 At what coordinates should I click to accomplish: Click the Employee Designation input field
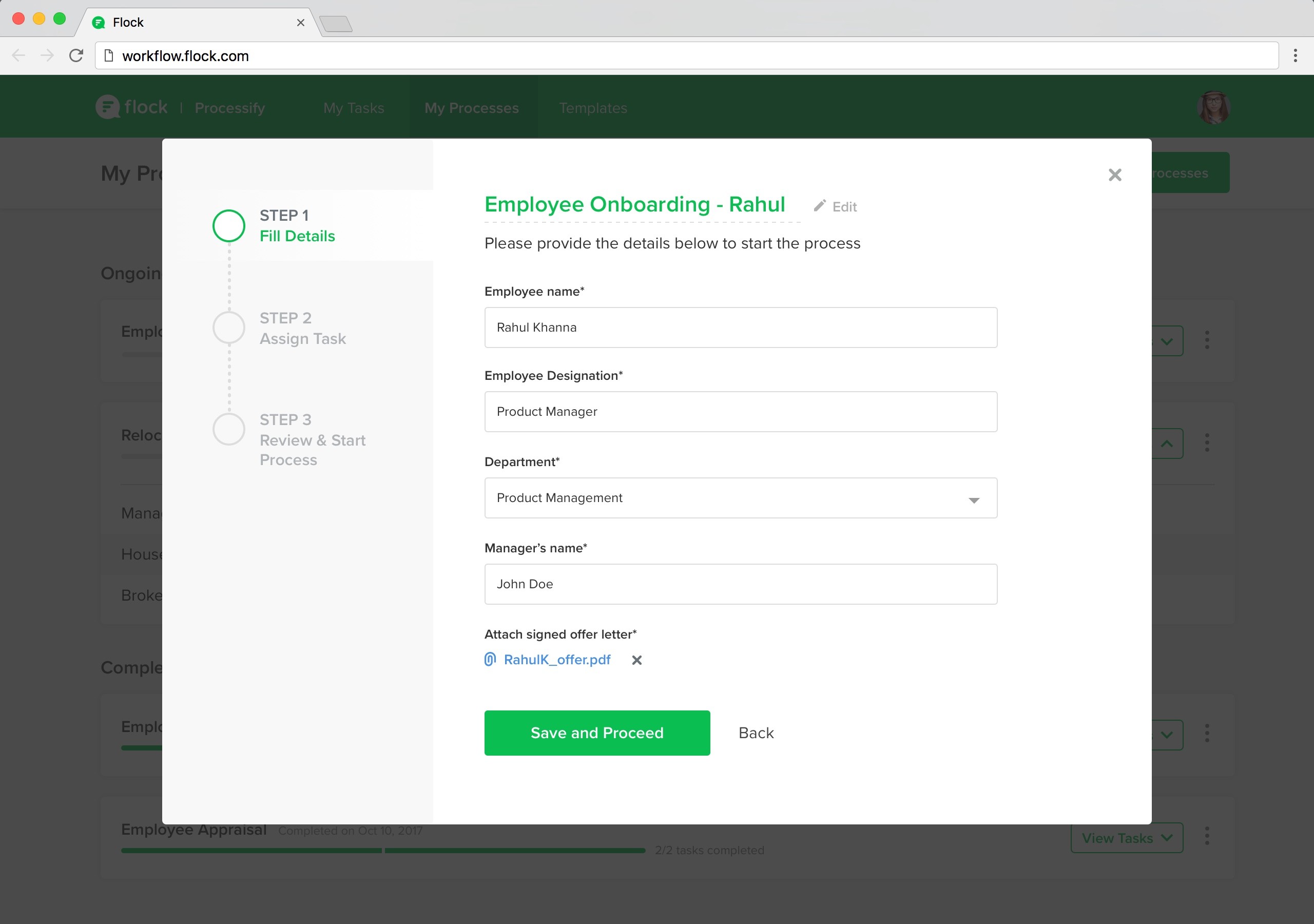[x=741, y=412]
